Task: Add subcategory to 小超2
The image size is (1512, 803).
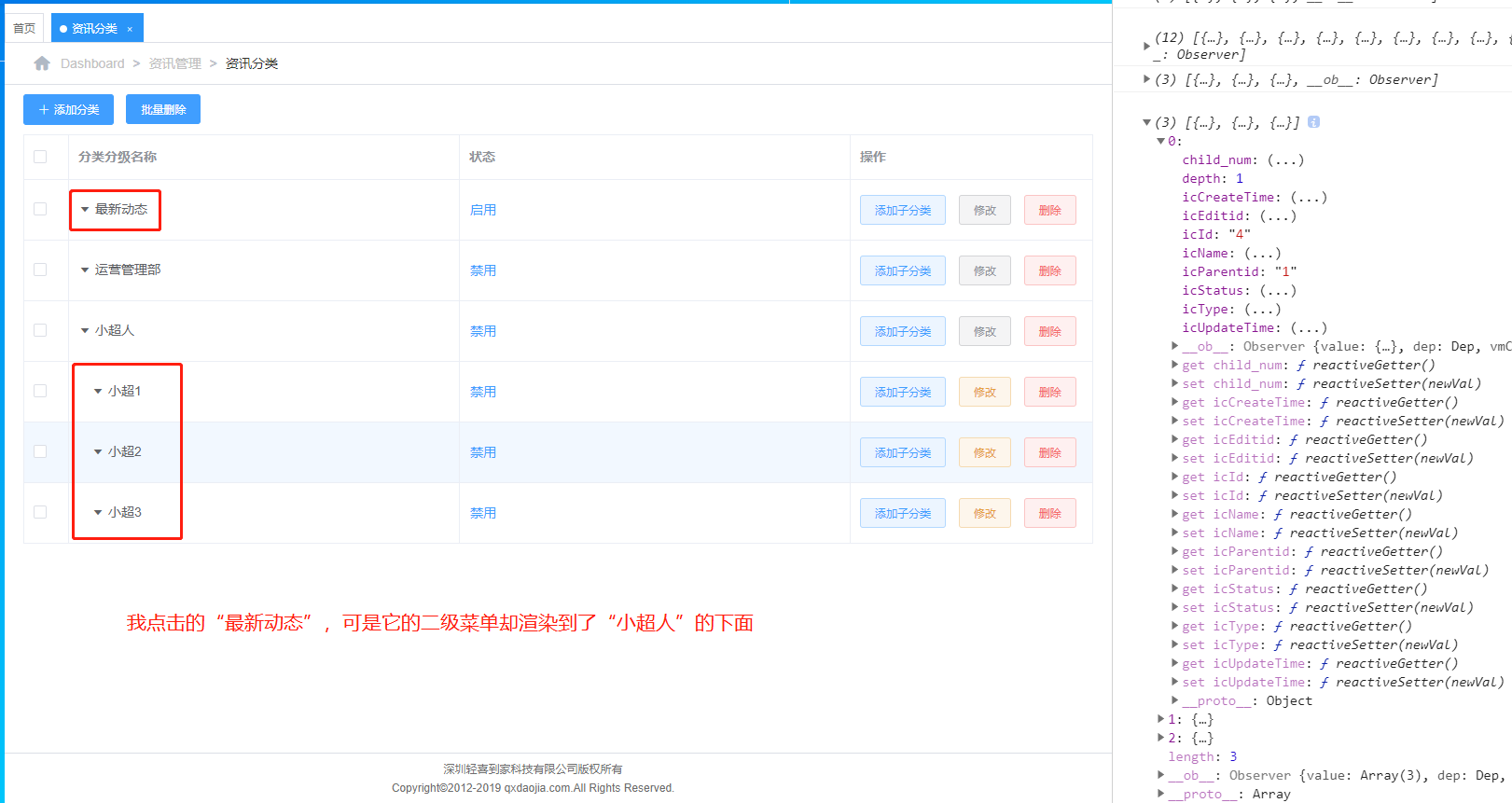Action: click(x=903, y=452)
